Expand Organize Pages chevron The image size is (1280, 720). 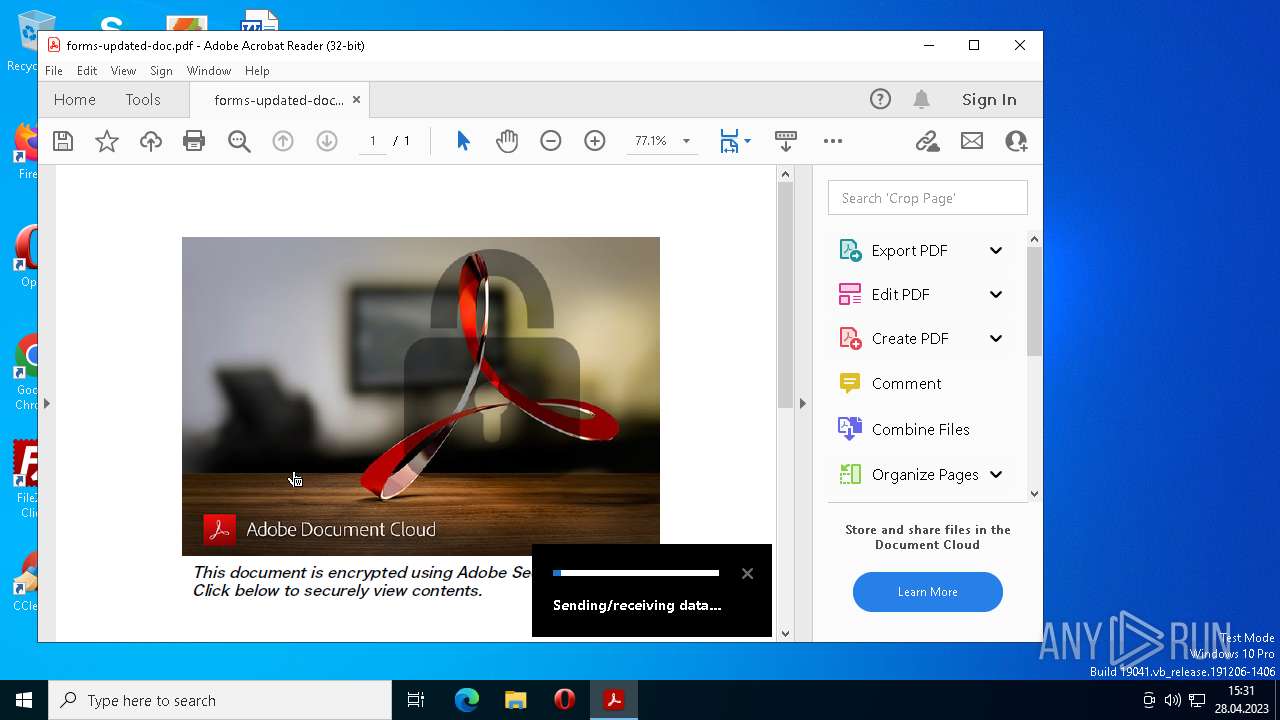tap(996, 475)
